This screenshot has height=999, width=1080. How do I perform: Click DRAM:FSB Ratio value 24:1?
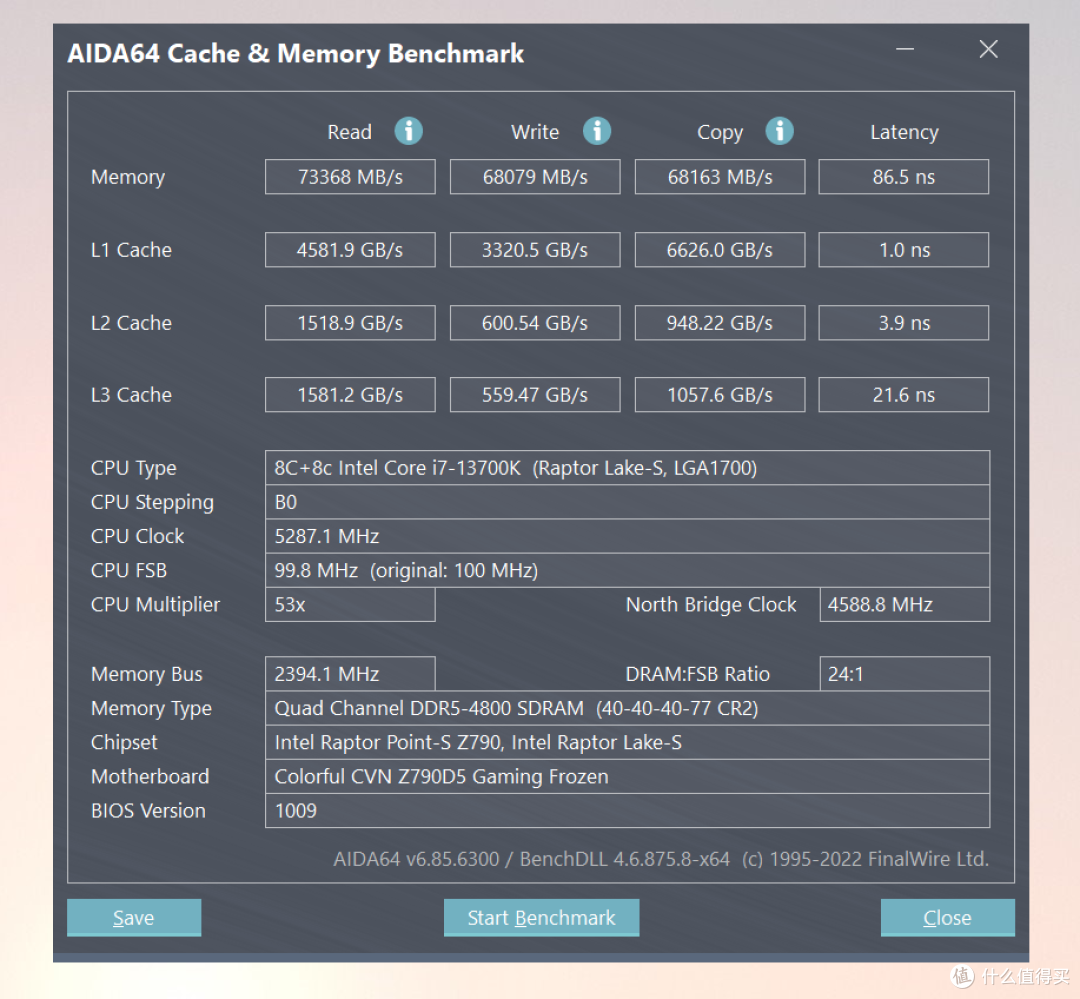[904, 674]
